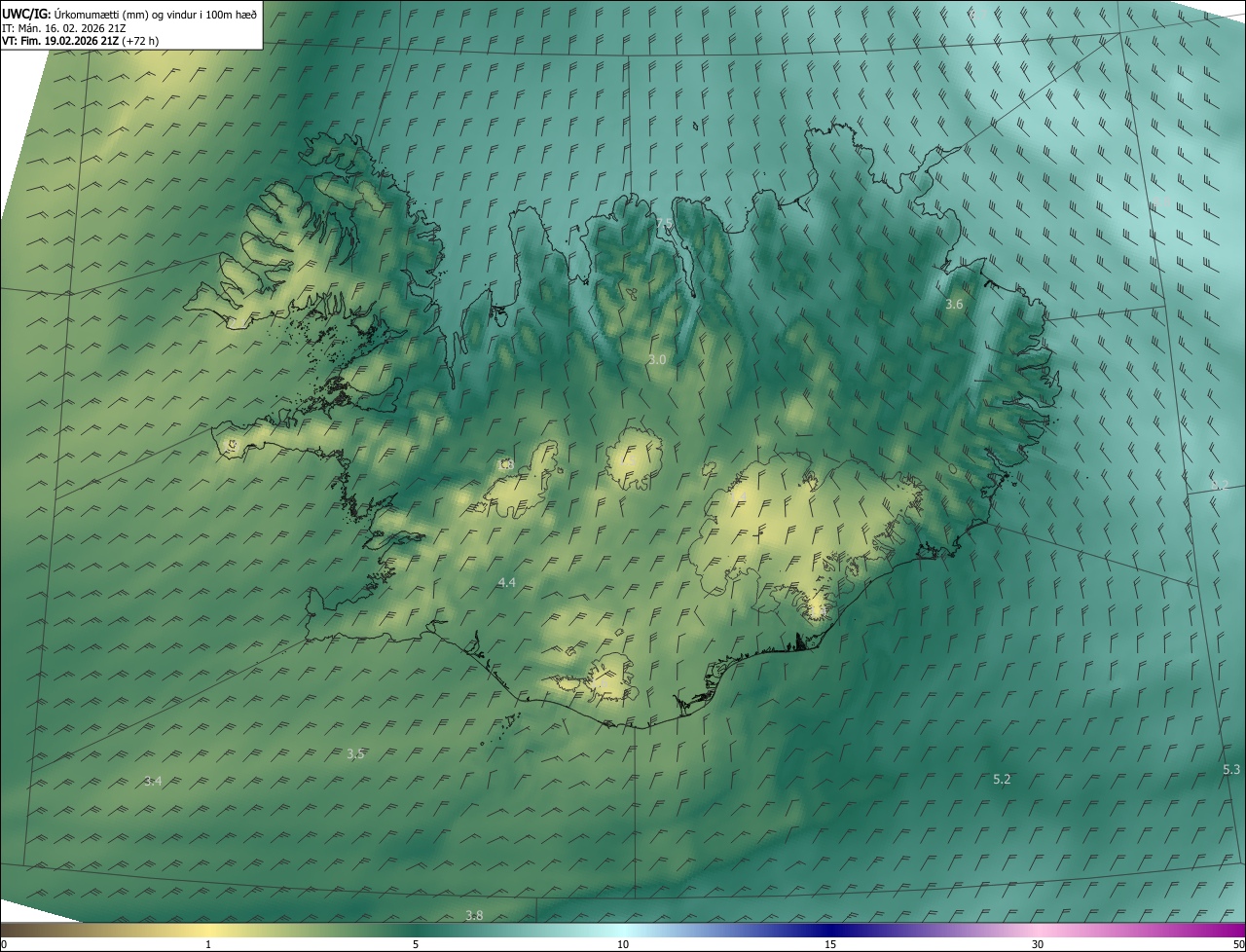
Task: Click the '5.3' value label at the right edge
Action: click(x=1231, y=769)
